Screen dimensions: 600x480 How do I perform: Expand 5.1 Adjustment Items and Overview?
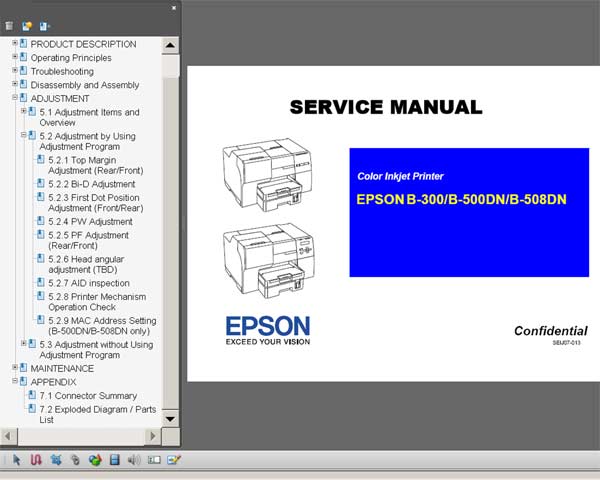(23, 111)
